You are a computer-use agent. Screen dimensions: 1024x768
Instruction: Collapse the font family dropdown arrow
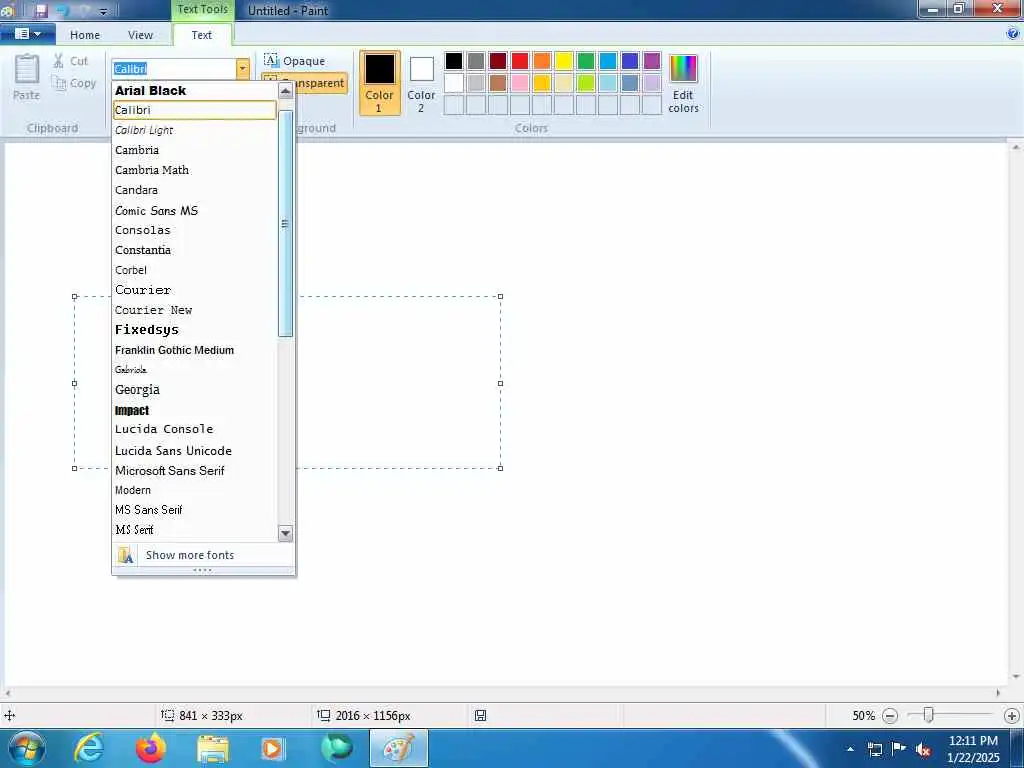[x=242, y=69]
